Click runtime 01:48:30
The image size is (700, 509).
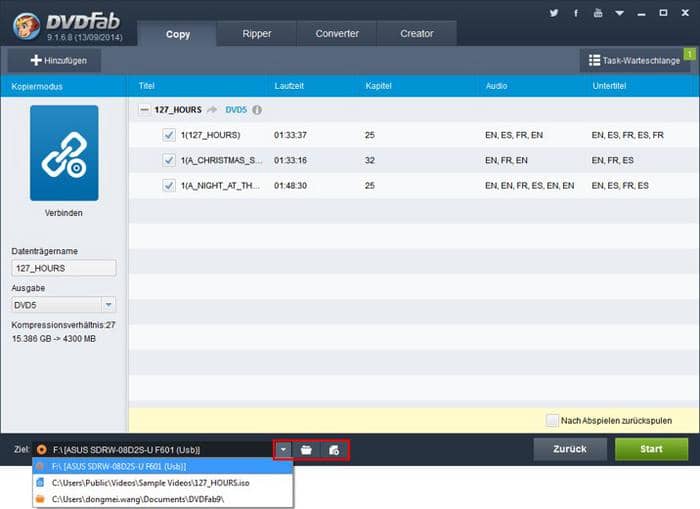click(290, 185)
